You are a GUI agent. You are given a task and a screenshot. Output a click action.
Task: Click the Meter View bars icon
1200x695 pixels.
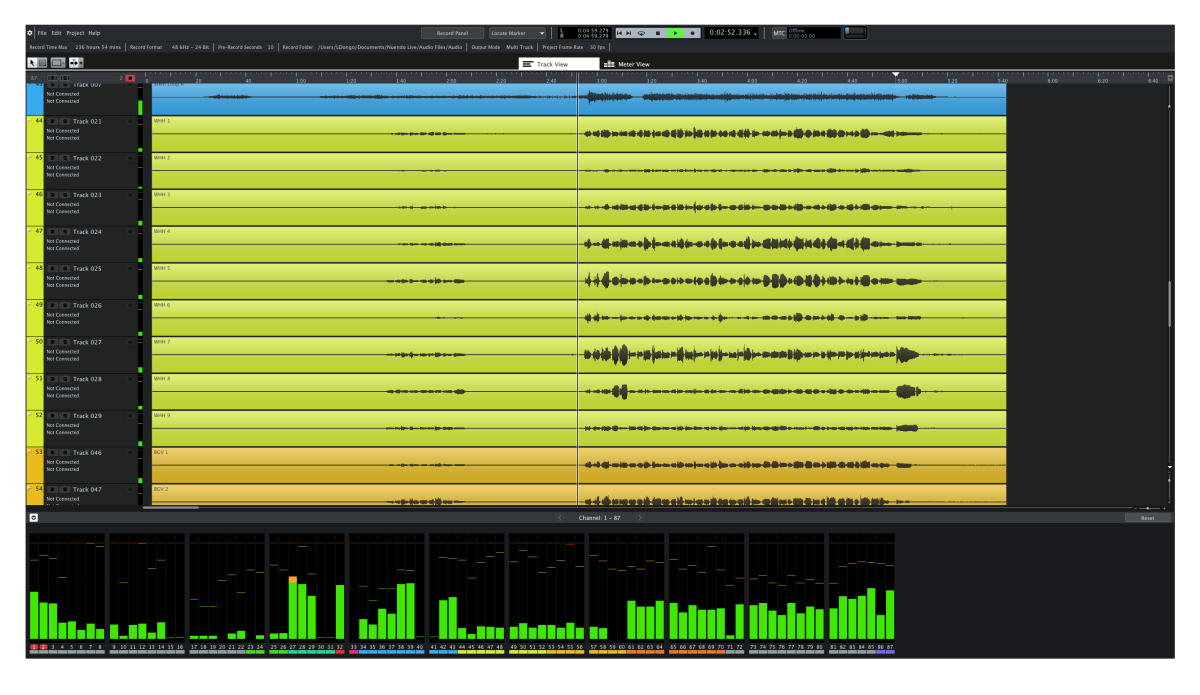coord(609,64)
